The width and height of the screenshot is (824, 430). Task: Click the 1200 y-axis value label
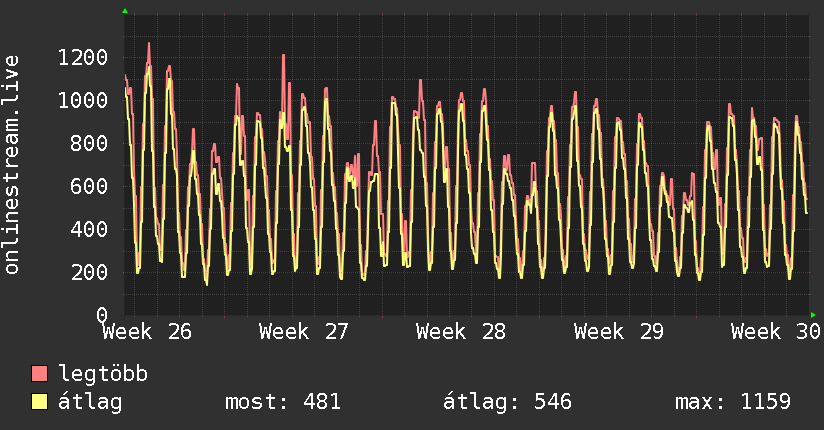[x=83, y=57]
